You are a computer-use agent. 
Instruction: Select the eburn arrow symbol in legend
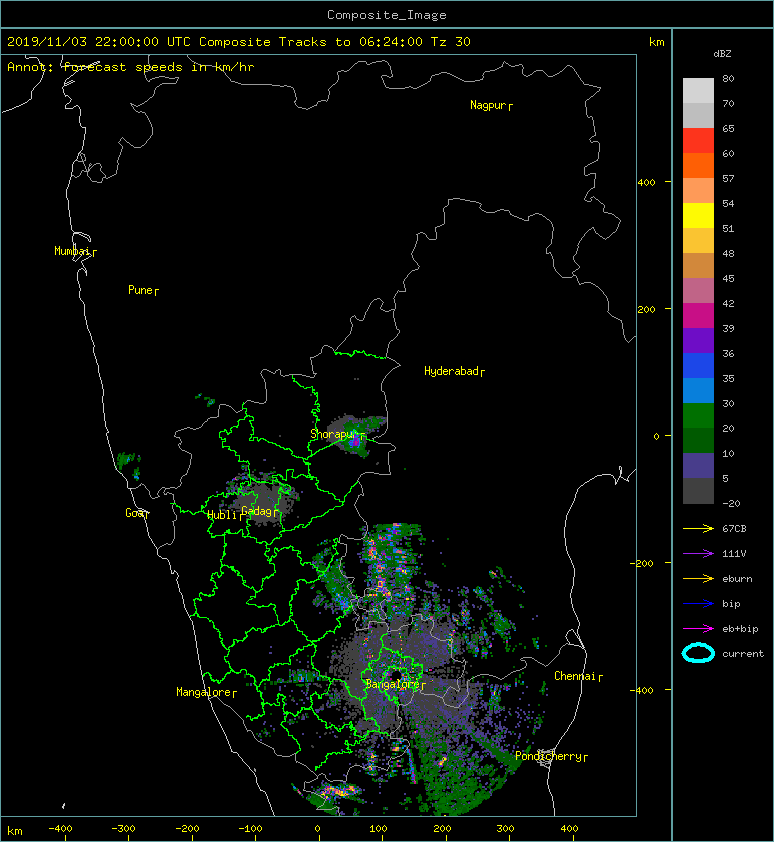coord(698,579)
